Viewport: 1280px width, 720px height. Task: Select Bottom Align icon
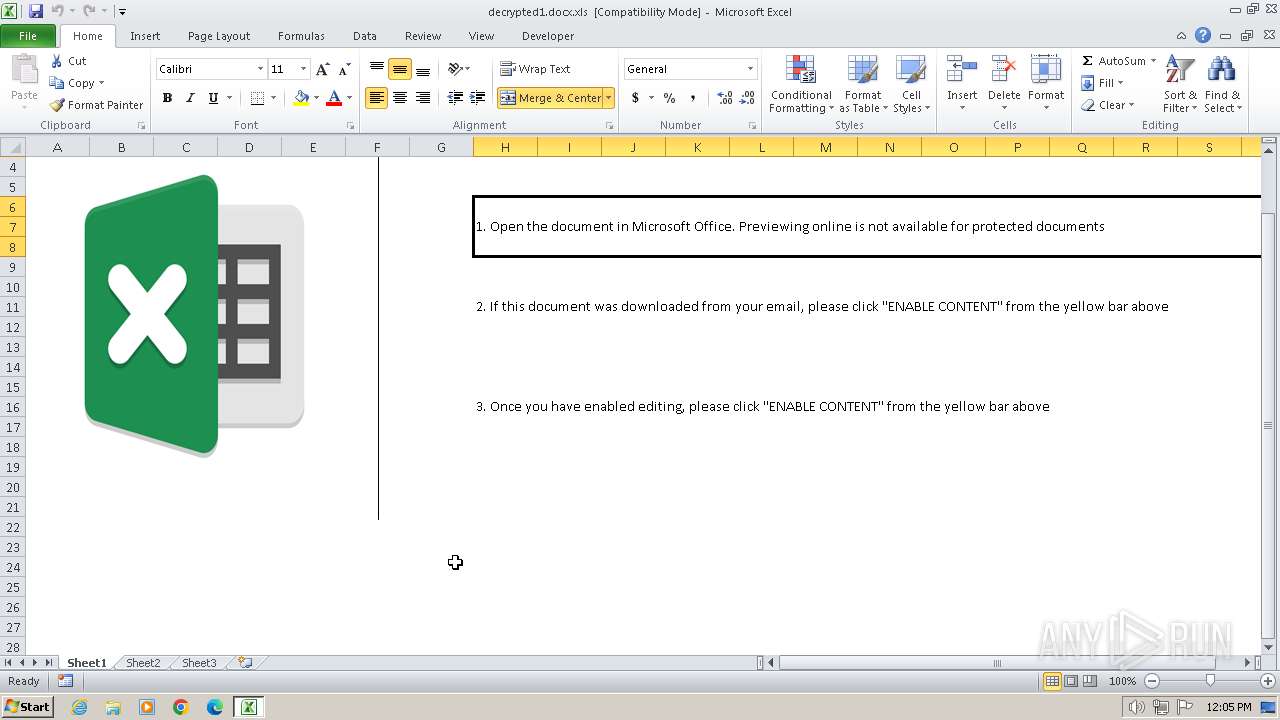click(423, 69)
